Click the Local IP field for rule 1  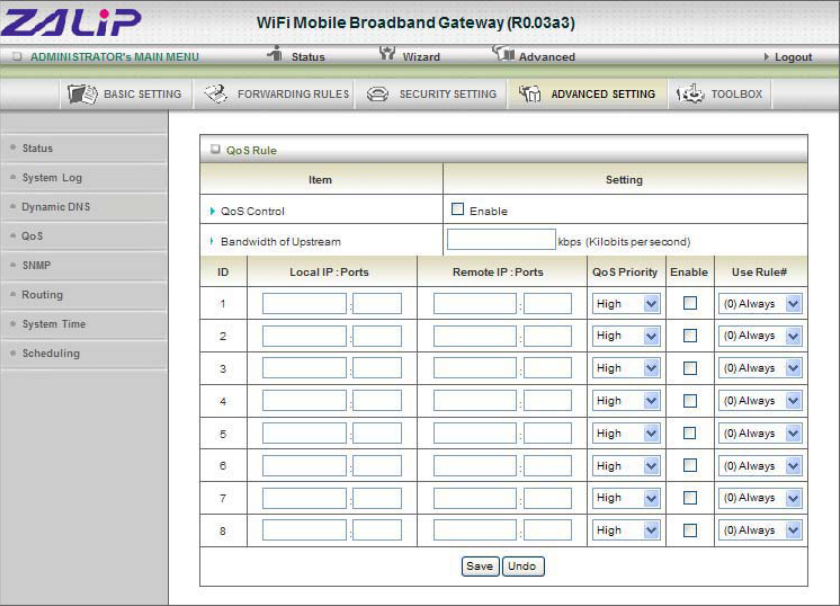point(304,303)
